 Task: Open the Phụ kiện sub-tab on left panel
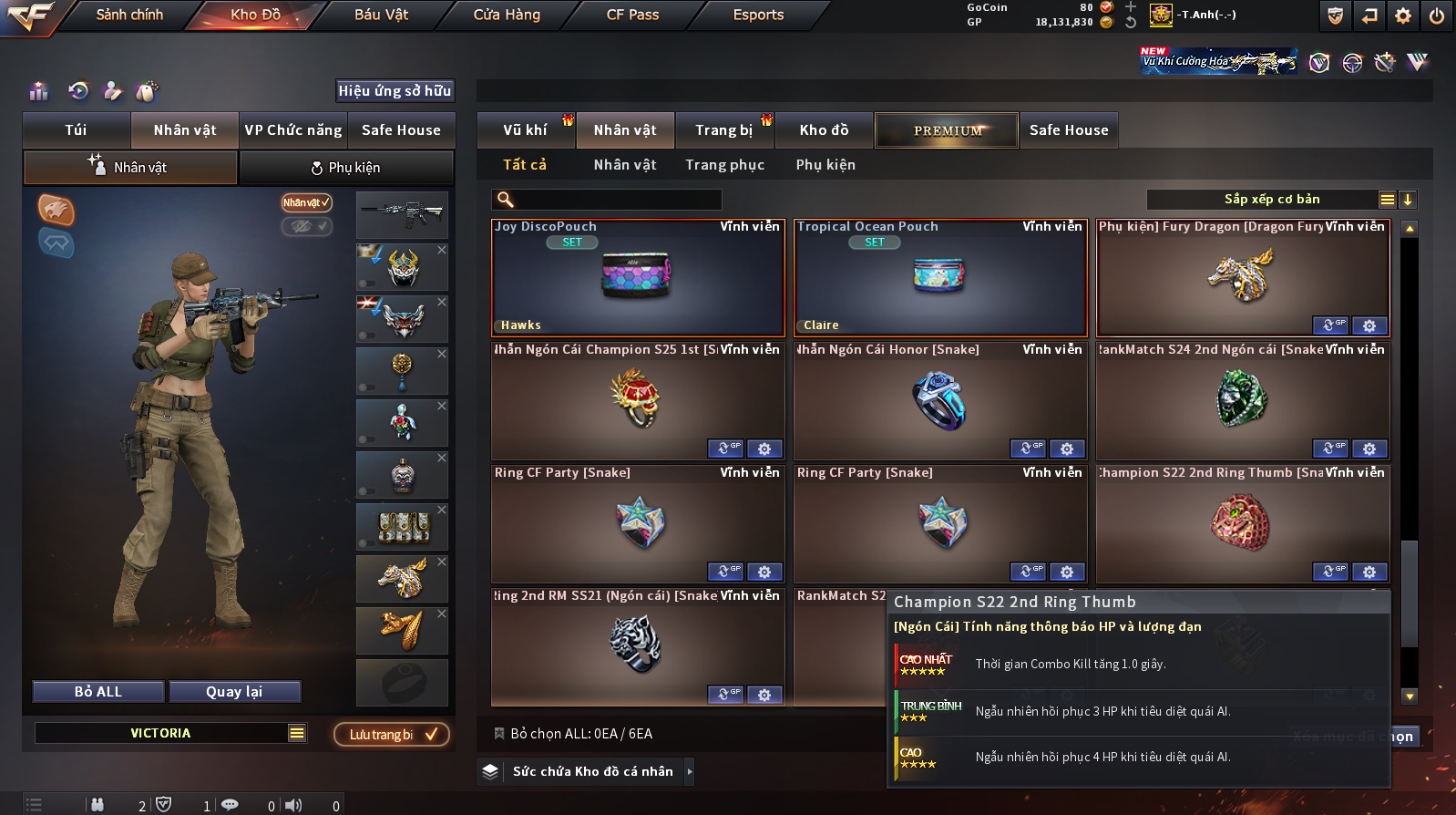coord(346,168)
